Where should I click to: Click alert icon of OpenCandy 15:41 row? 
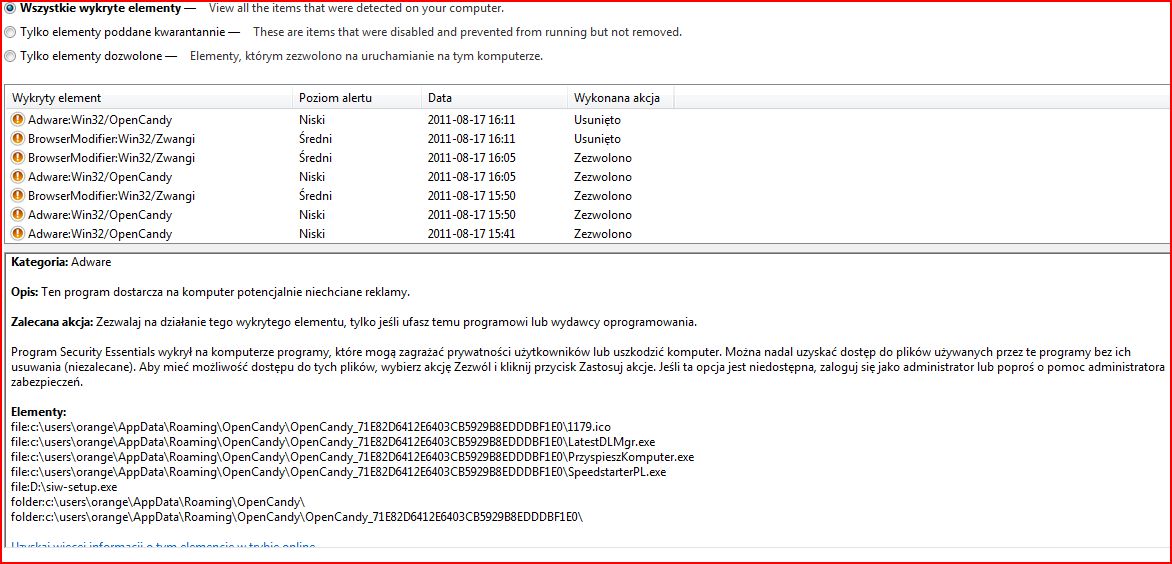(x=18, y=234)
